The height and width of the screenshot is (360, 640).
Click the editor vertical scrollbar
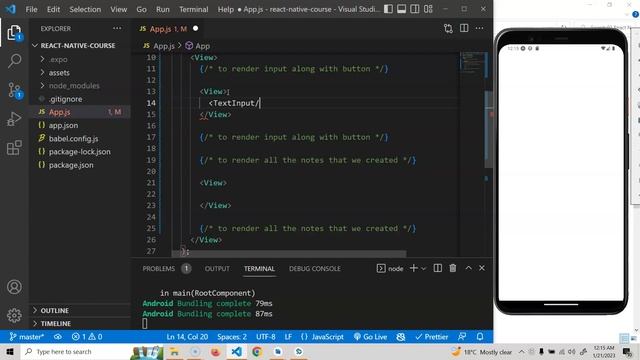(x=489, y=129)
